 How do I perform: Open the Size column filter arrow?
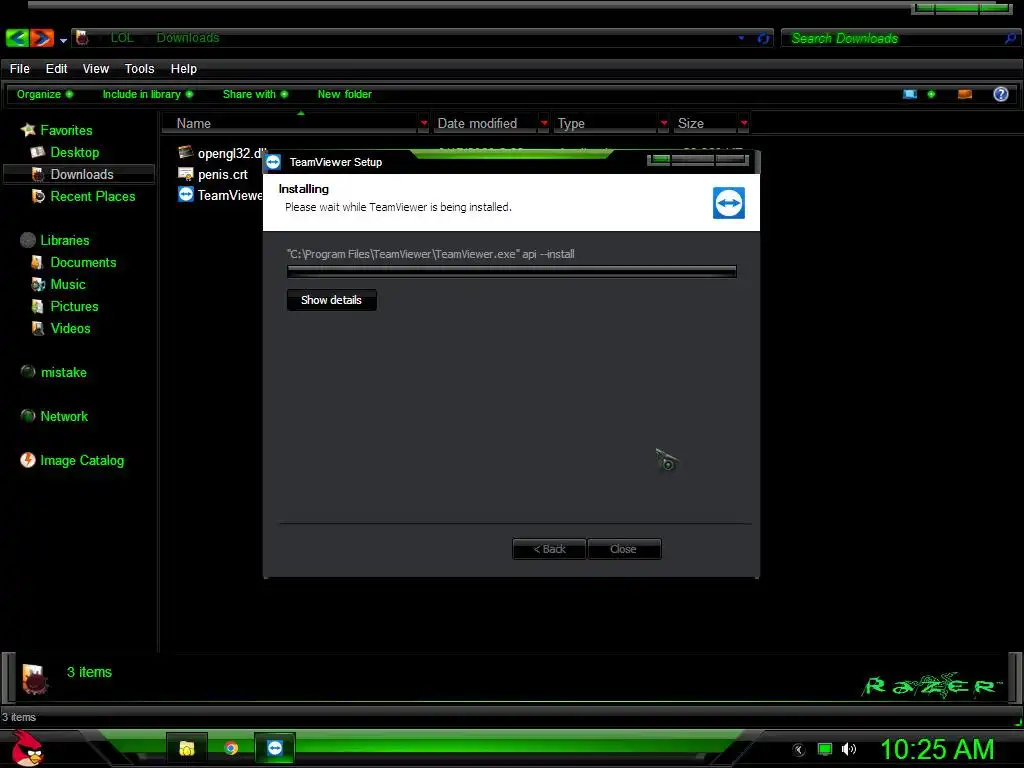tap(744, 123)
